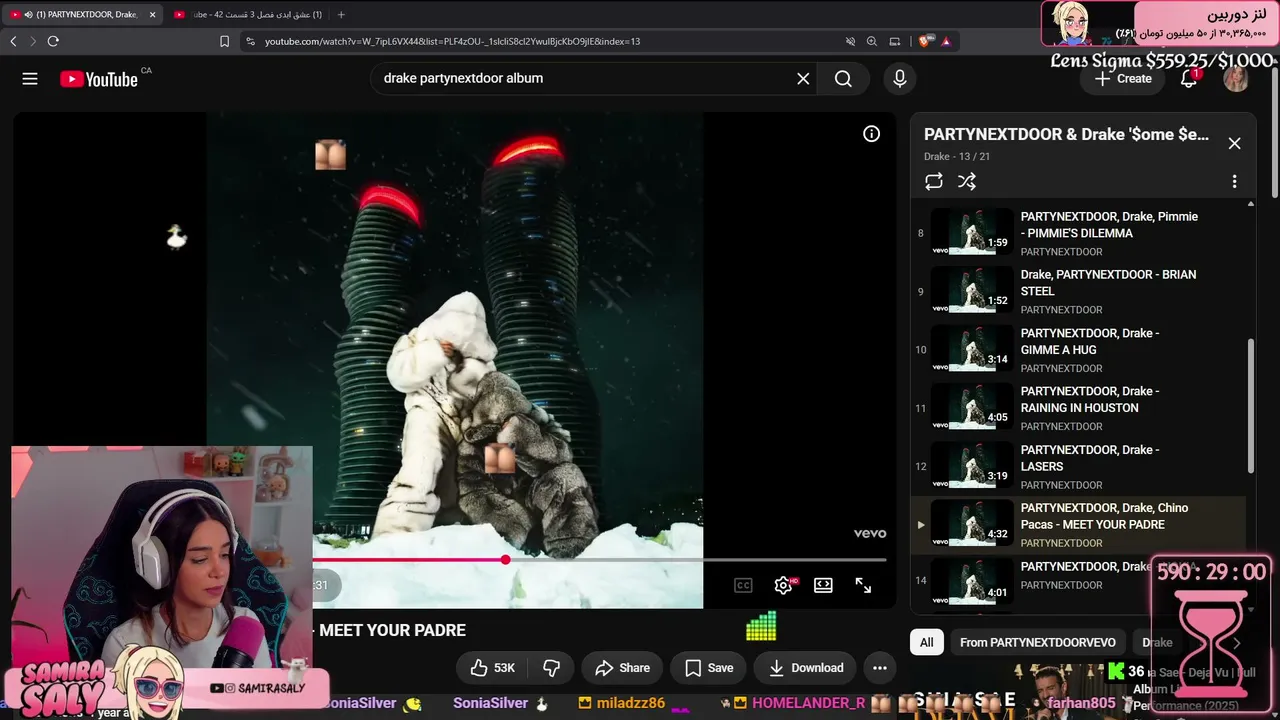
Task: Open the site info icon beside the URL
Action: (249, 41)
